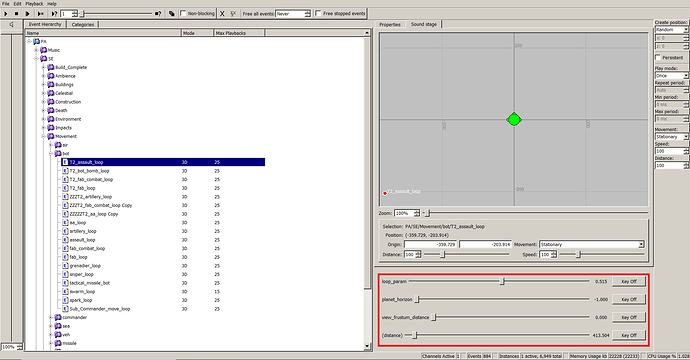Click the Death folder icon
690x360 pixels.
pyautogui.click(x=51, y=110)
